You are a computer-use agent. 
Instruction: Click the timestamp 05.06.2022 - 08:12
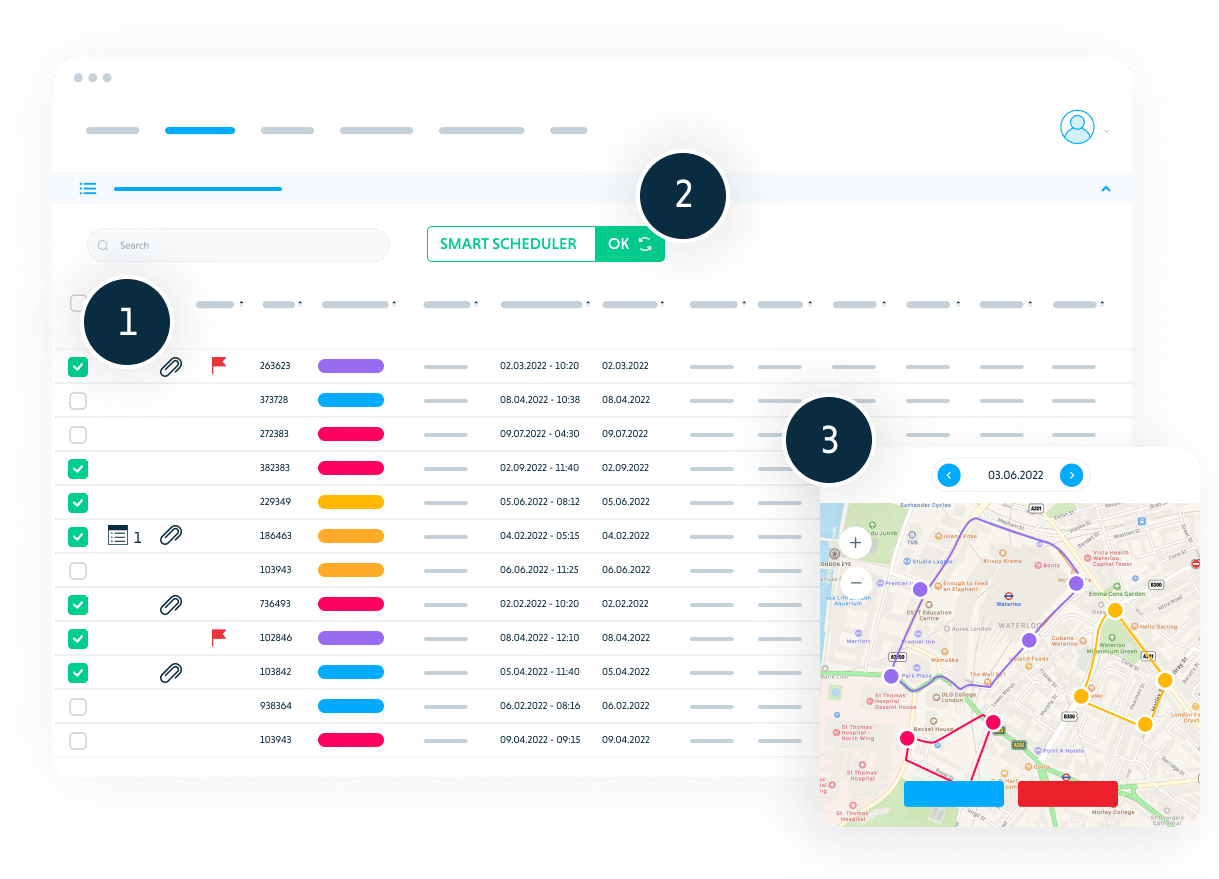tap(540, 502)
